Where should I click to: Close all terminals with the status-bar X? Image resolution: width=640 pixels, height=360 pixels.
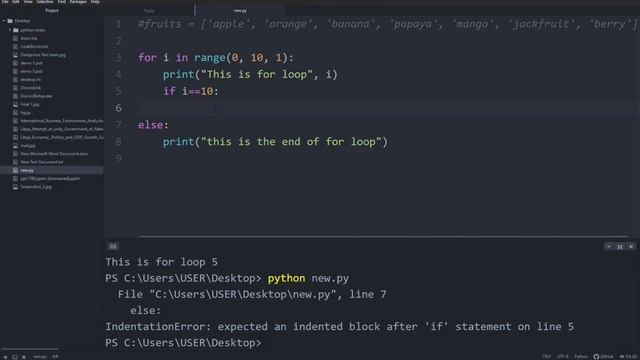click(24, 357)
